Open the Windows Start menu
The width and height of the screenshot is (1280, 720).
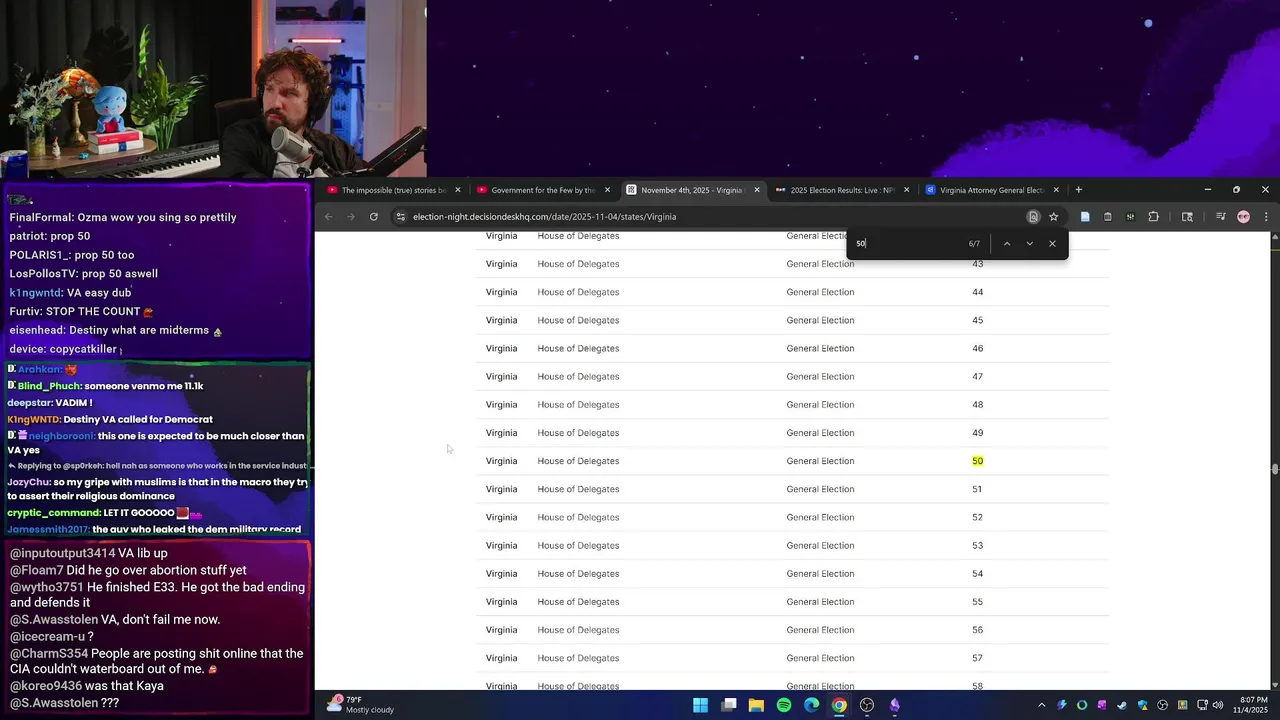click(701, 705)
